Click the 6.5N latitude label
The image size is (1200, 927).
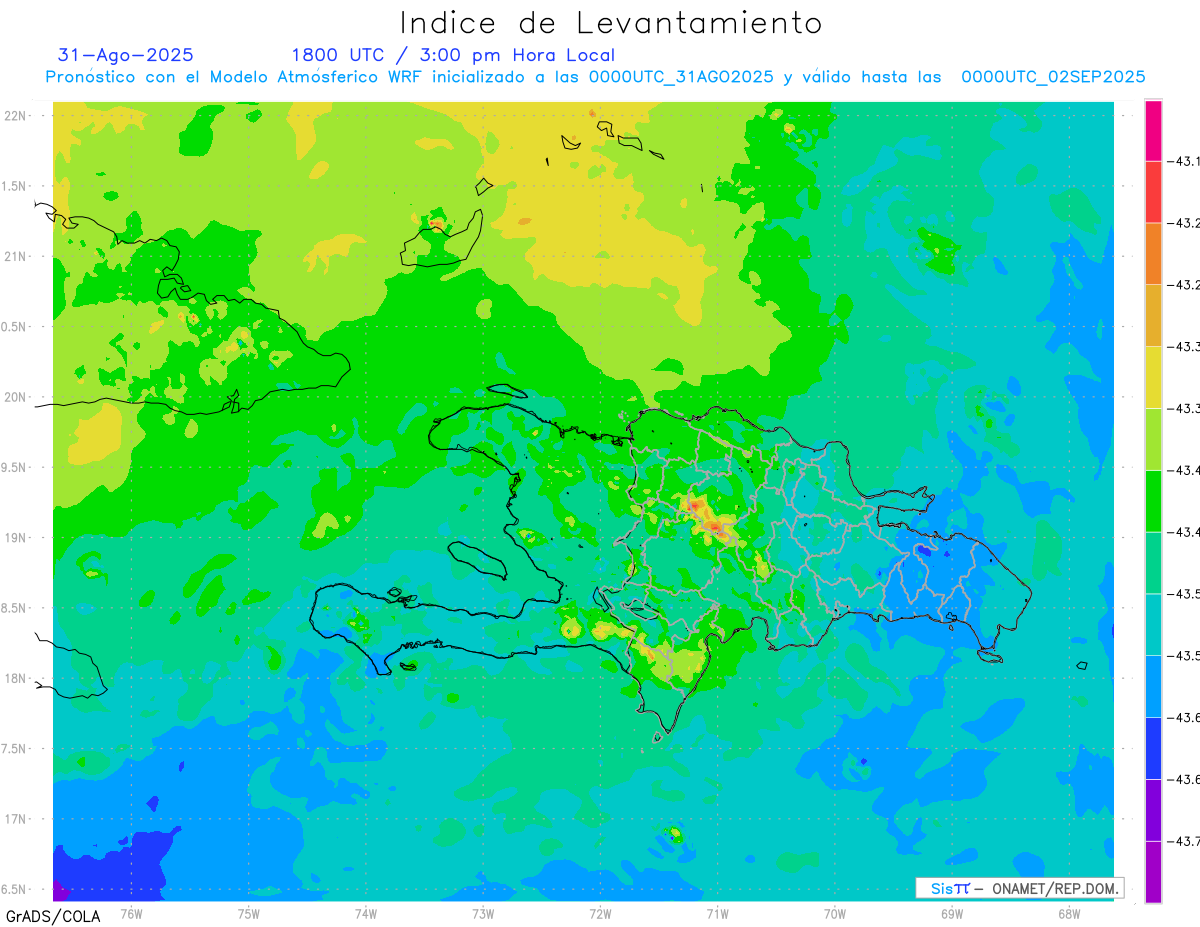[15, 889]
